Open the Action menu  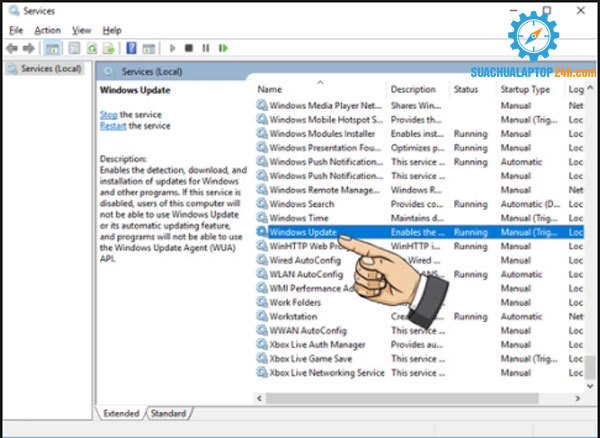point(47,30)
